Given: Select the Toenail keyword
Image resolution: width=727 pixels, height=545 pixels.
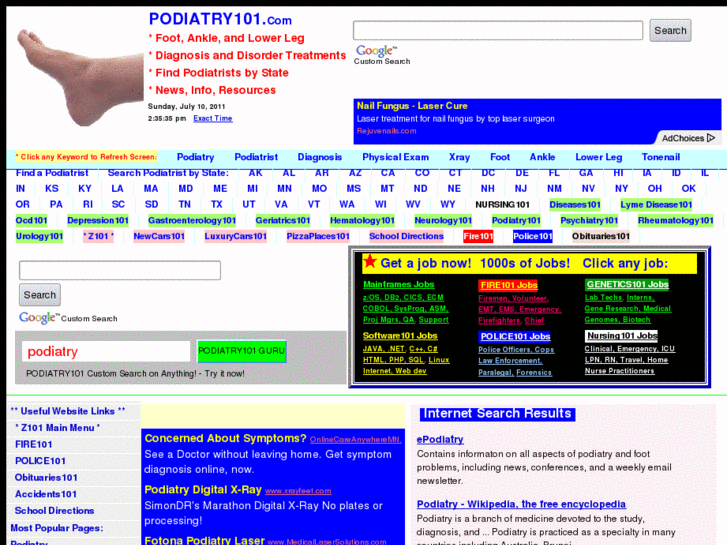Looking at the screenshot, I should (x=661, y=157).
